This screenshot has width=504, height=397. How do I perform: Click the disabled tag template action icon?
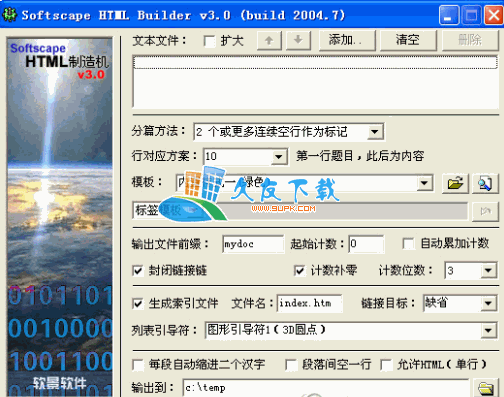[485, 211]
